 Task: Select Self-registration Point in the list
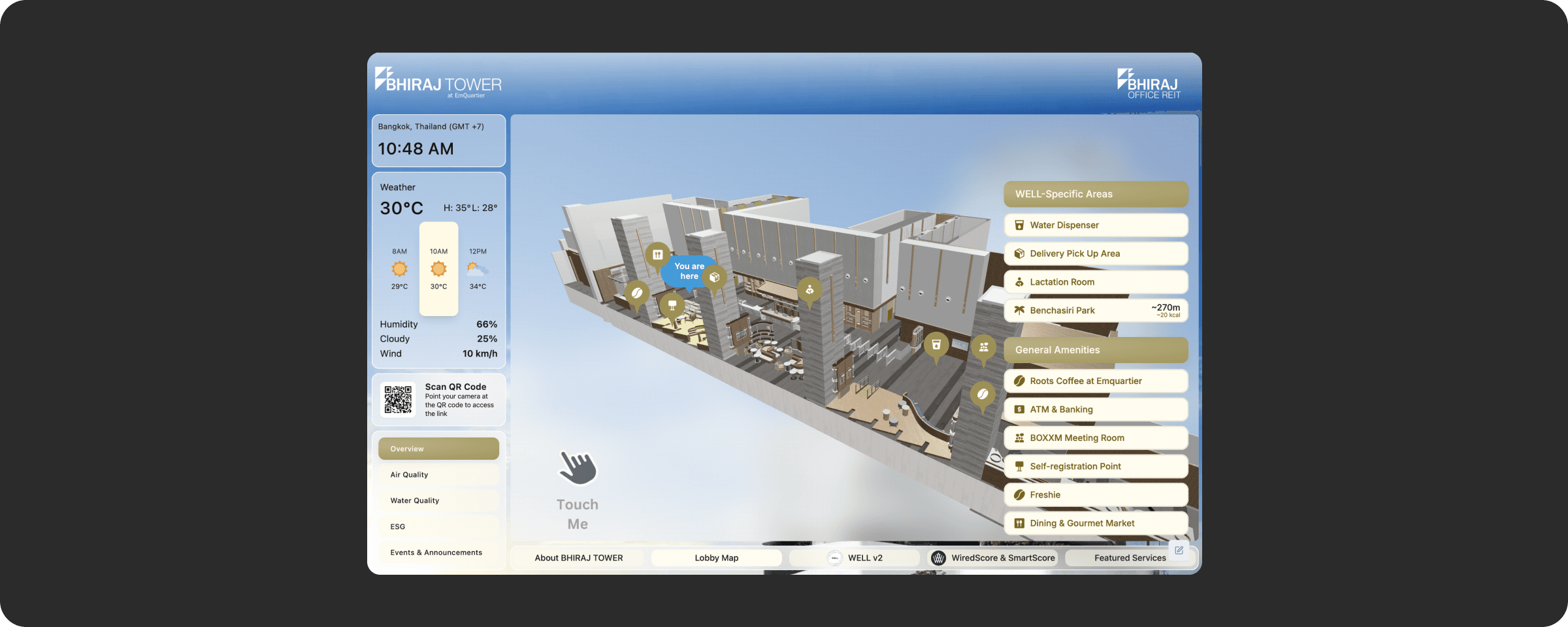point(1096,466)
